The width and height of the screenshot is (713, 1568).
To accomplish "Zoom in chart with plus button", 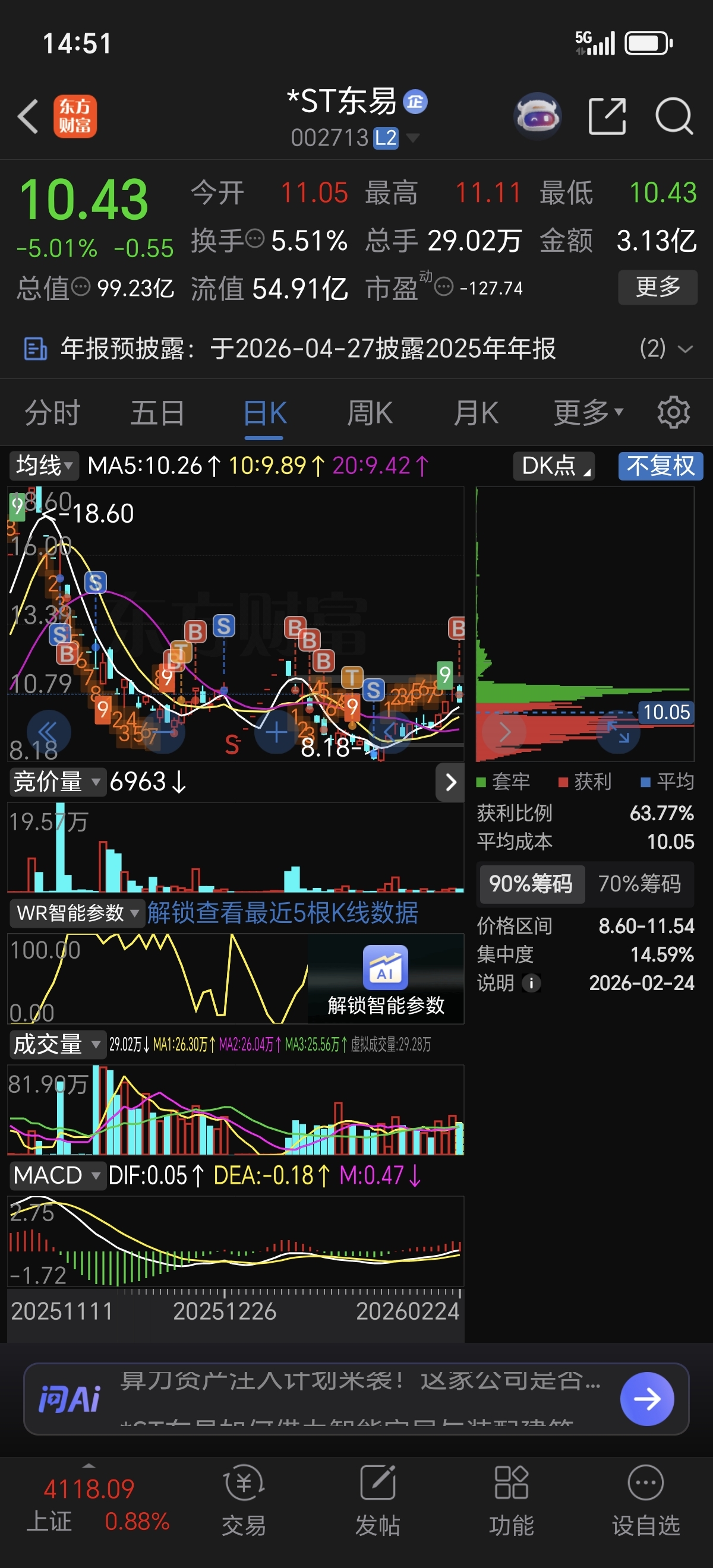I will [x=276, y=732].
